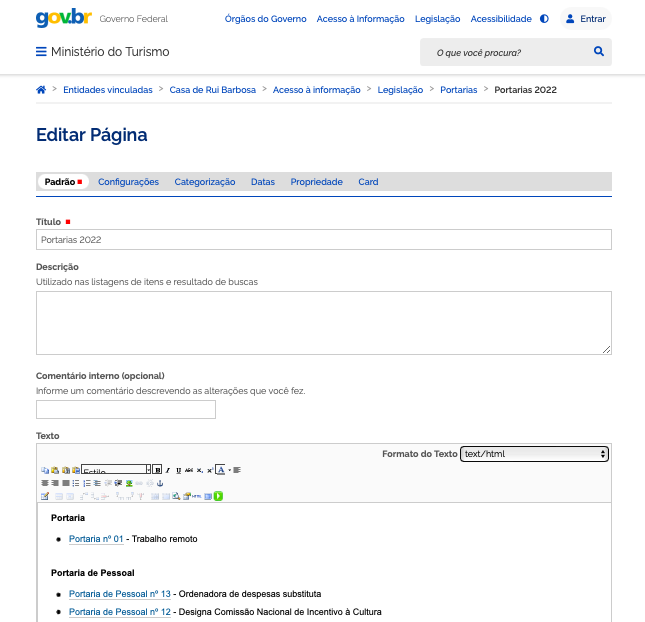Switch to the Configurações tab
The width and height of the screenshot is (645, 622).
[x=128, y=182]
